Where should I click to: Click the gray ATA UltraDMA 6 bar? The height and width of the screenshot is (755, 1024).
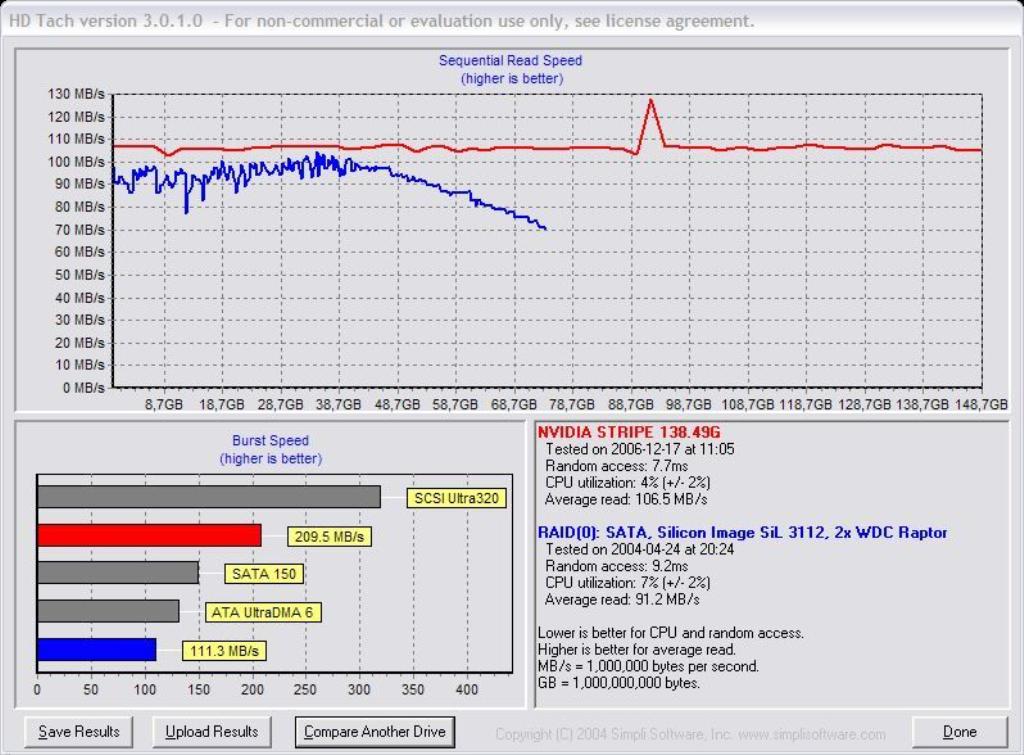tap(108, 611)
